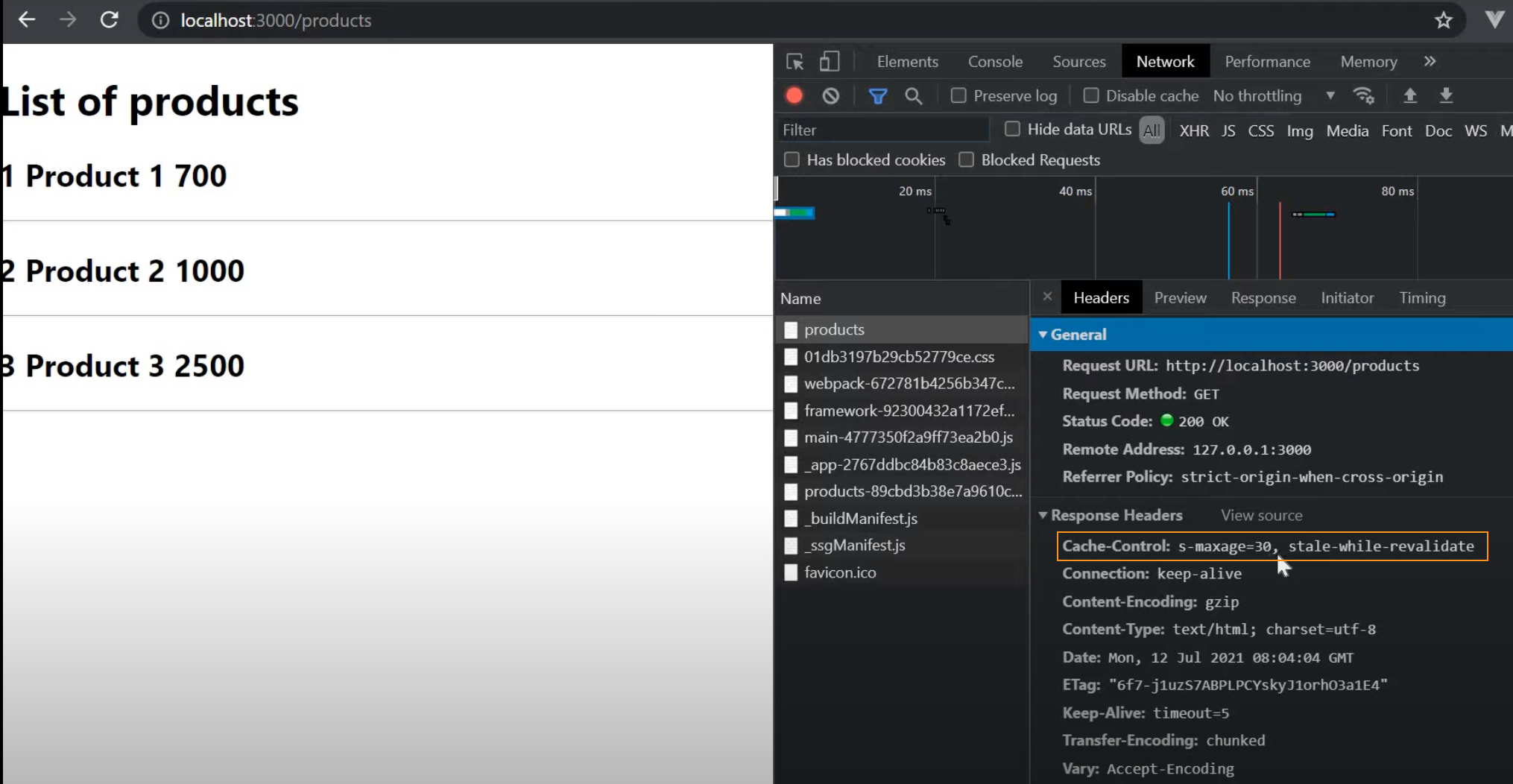
Task: Open the Sources tab
Action: [1078, 62]
